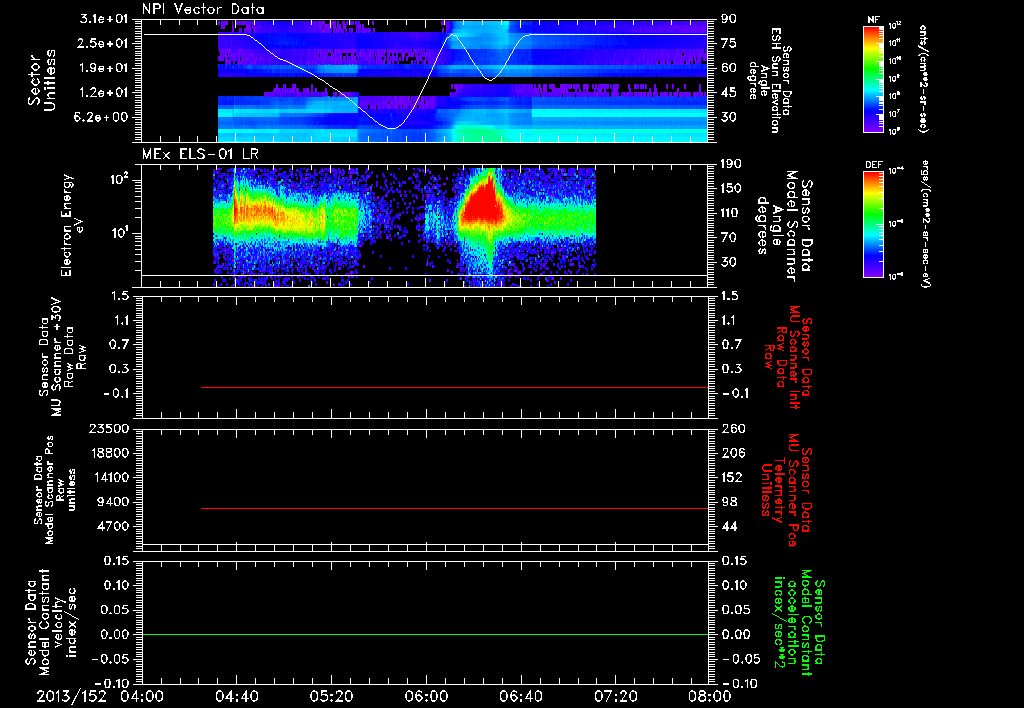Click the 'Sector Unitless' axis label
Screen dimensions: 1024x708
tap(41, 80)
